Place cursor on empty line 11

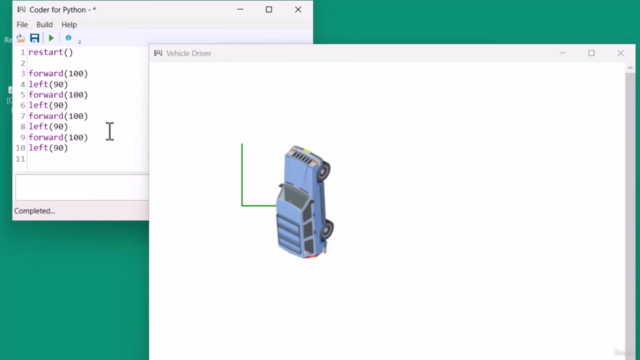(x=88, y=159)
